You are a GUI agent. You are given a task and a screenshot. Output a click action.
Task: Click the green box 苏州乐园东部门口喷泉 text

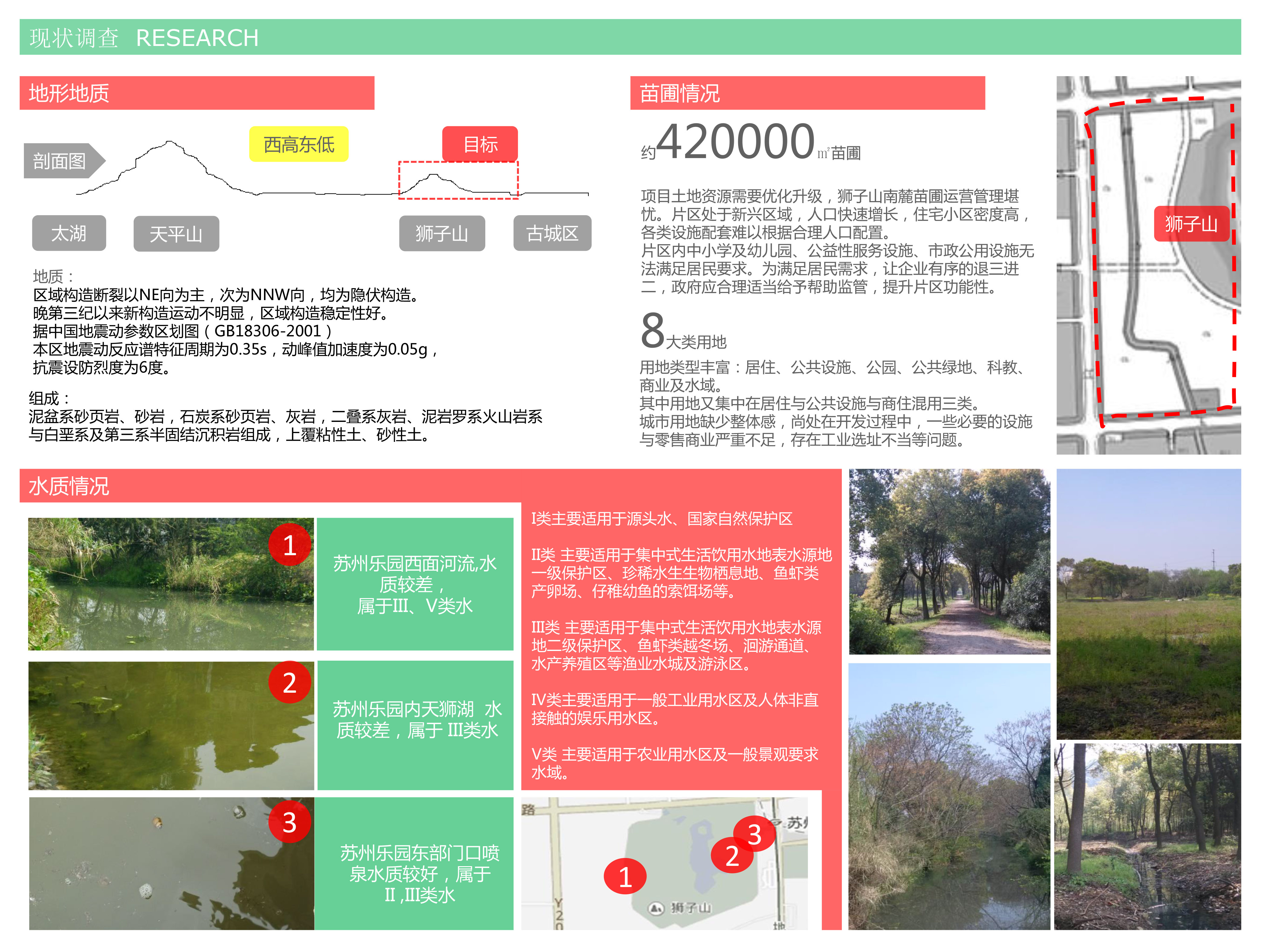pos(415,863)
